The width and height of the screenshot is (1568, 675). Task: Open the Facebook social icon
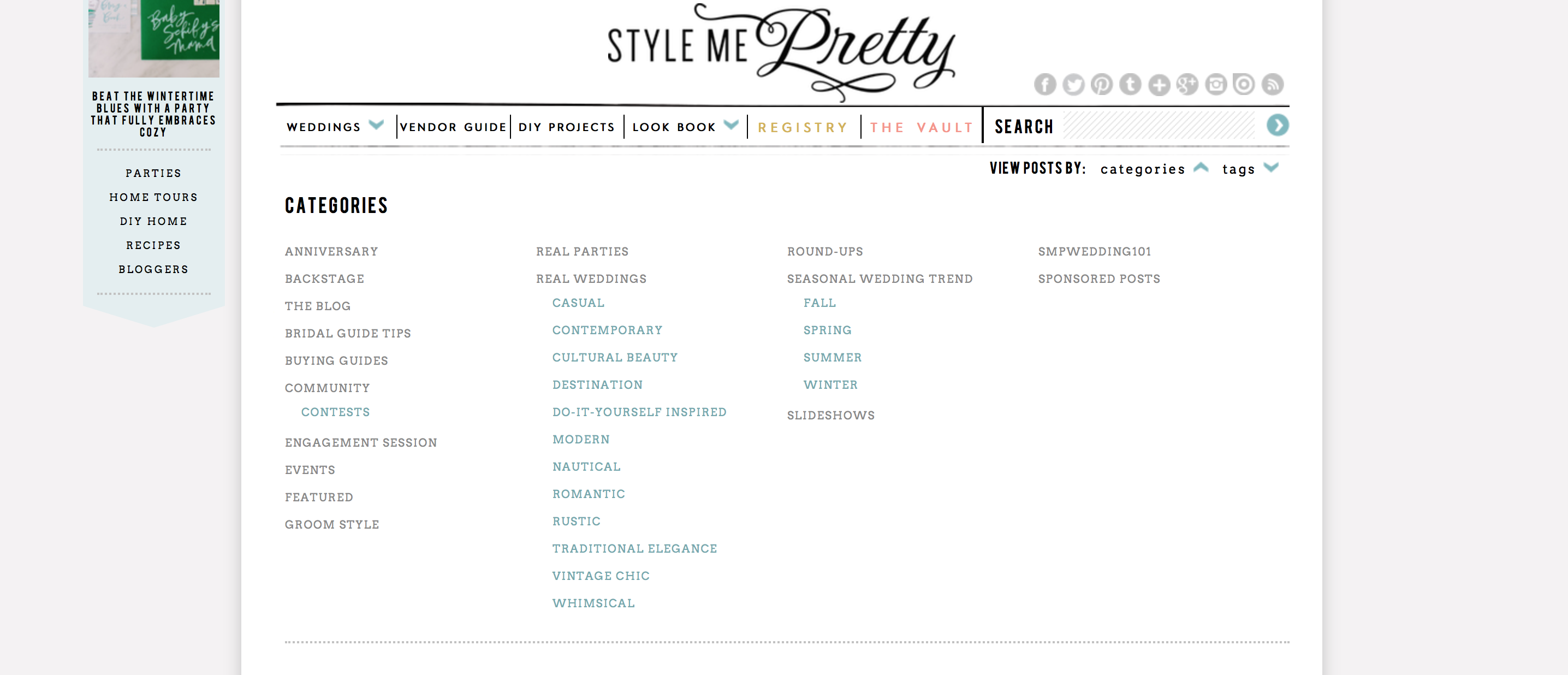coord(1044,84)
